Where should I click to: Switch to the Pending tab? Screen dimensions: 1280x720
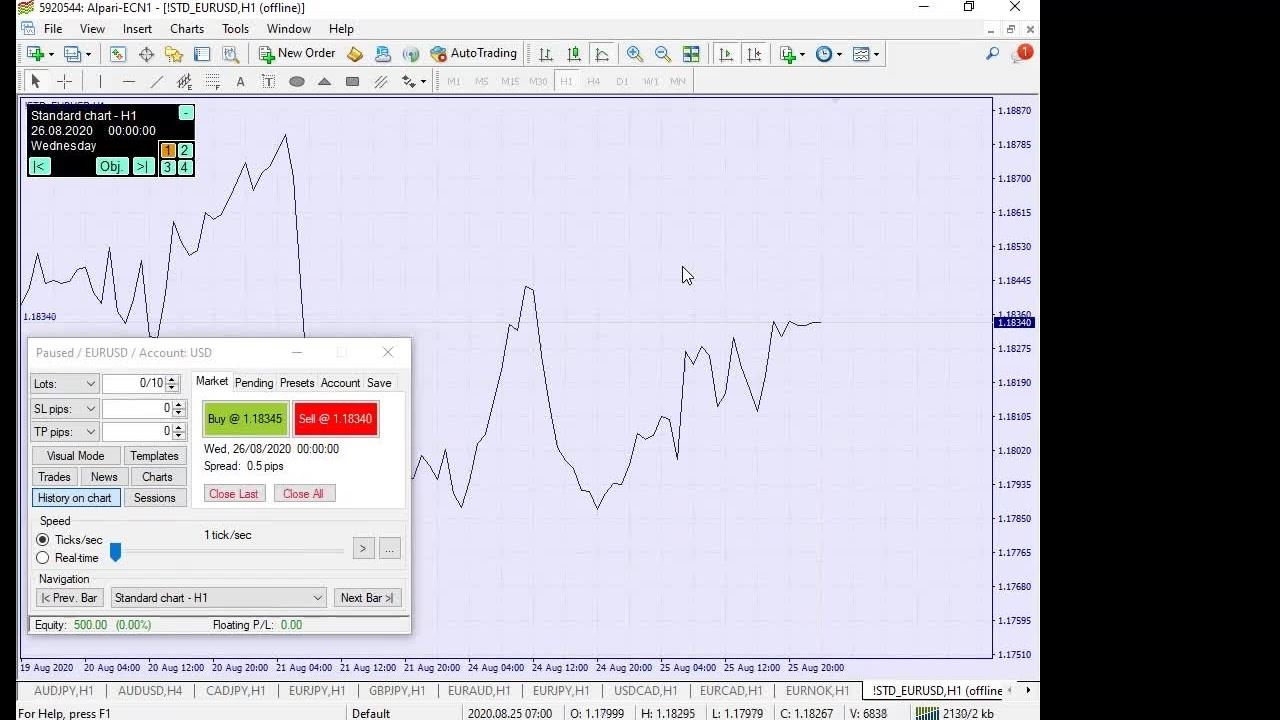tap(254, 383)
